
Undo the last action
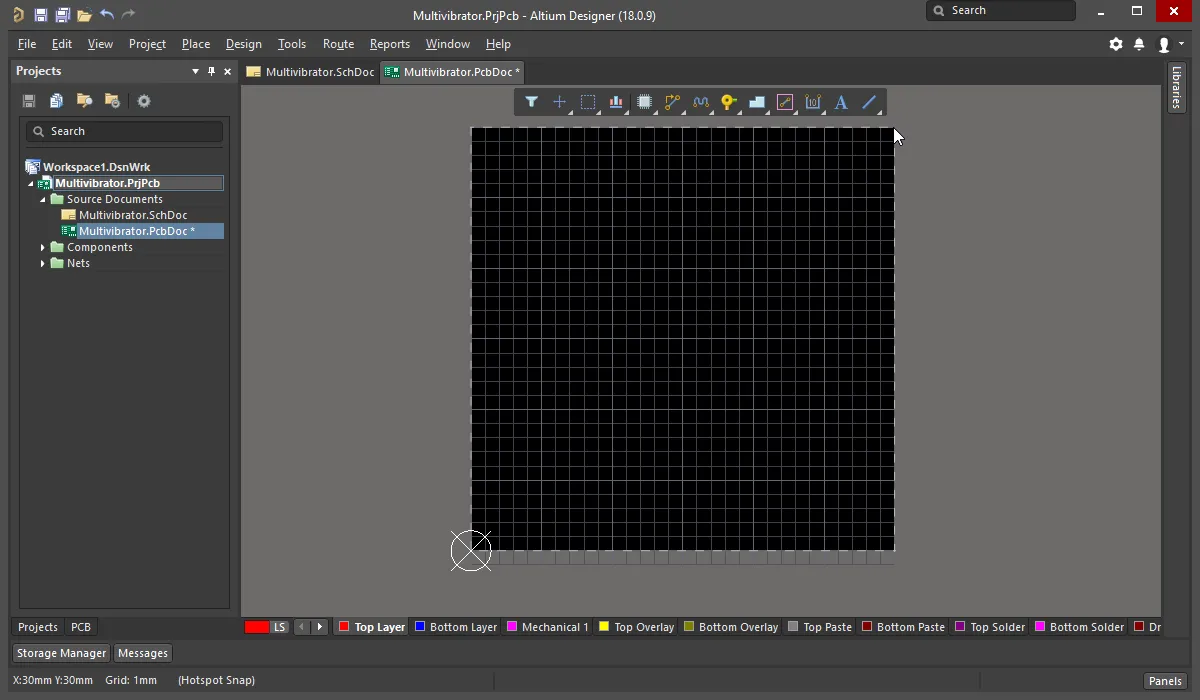tap(107, 15)
